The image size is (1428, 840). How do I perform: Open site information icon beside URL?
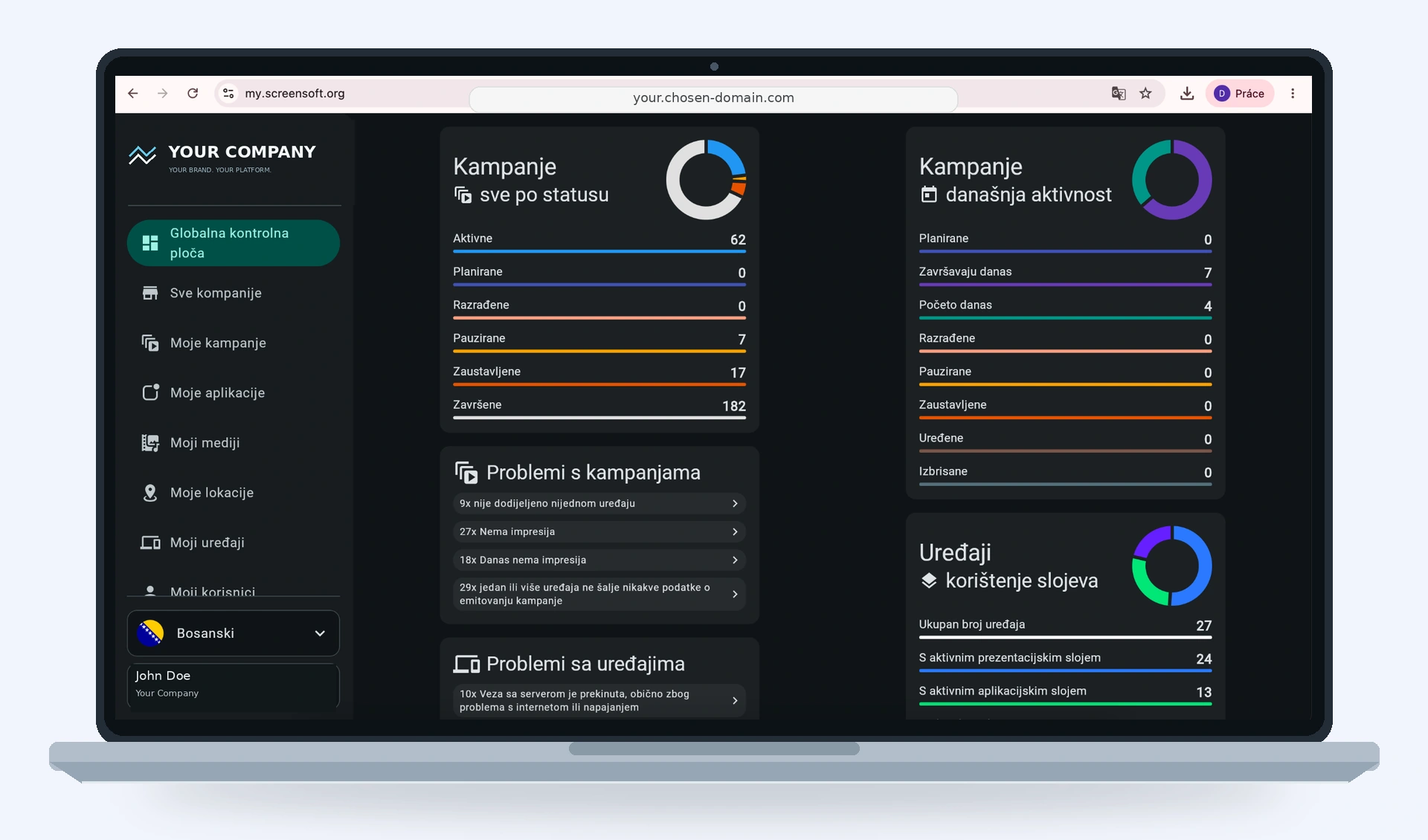click(x=228, y=94)
